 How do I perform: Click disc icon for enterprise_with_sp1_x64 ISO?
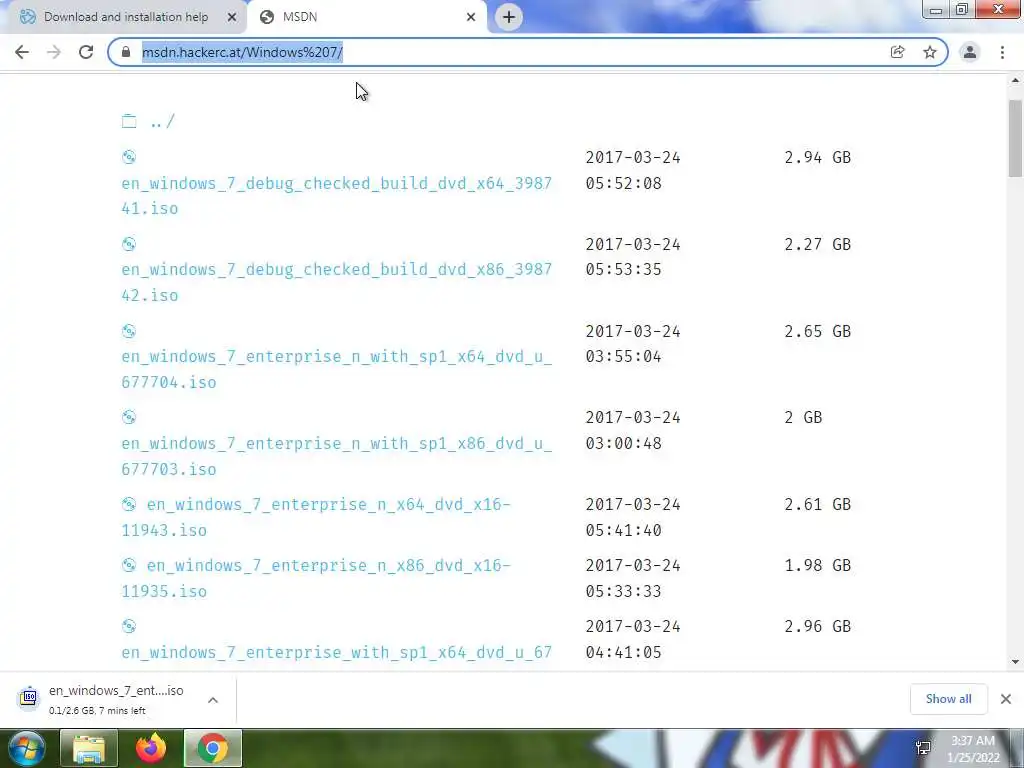129,626
